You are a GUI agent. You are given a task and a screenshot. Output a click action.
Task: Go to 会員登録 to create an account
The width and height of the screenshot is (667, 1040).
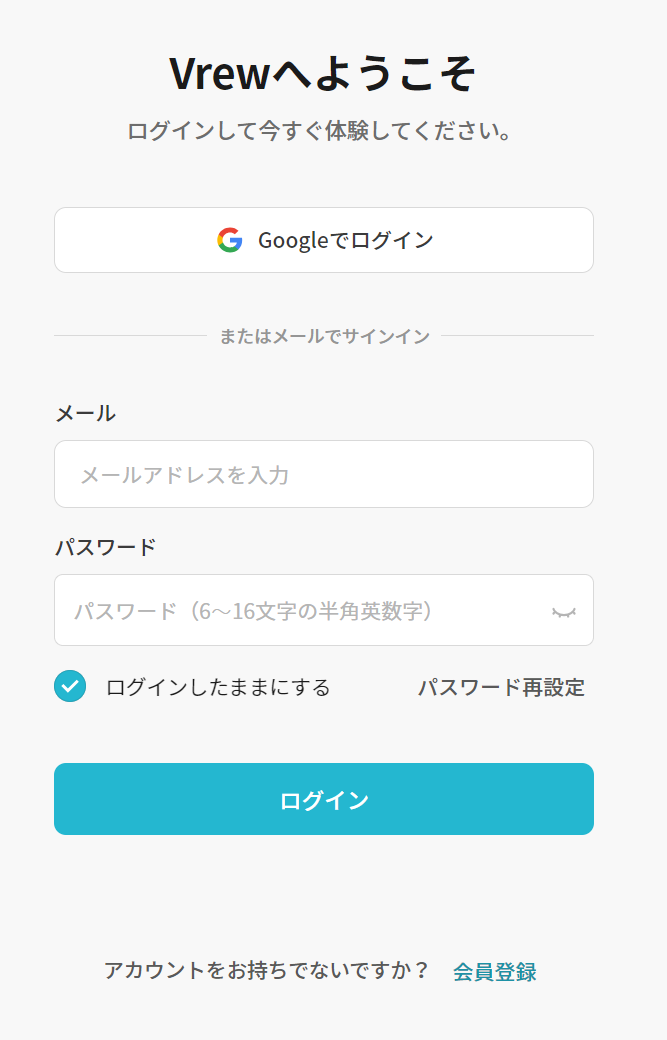pyautogui.click(x=496, y=969)
